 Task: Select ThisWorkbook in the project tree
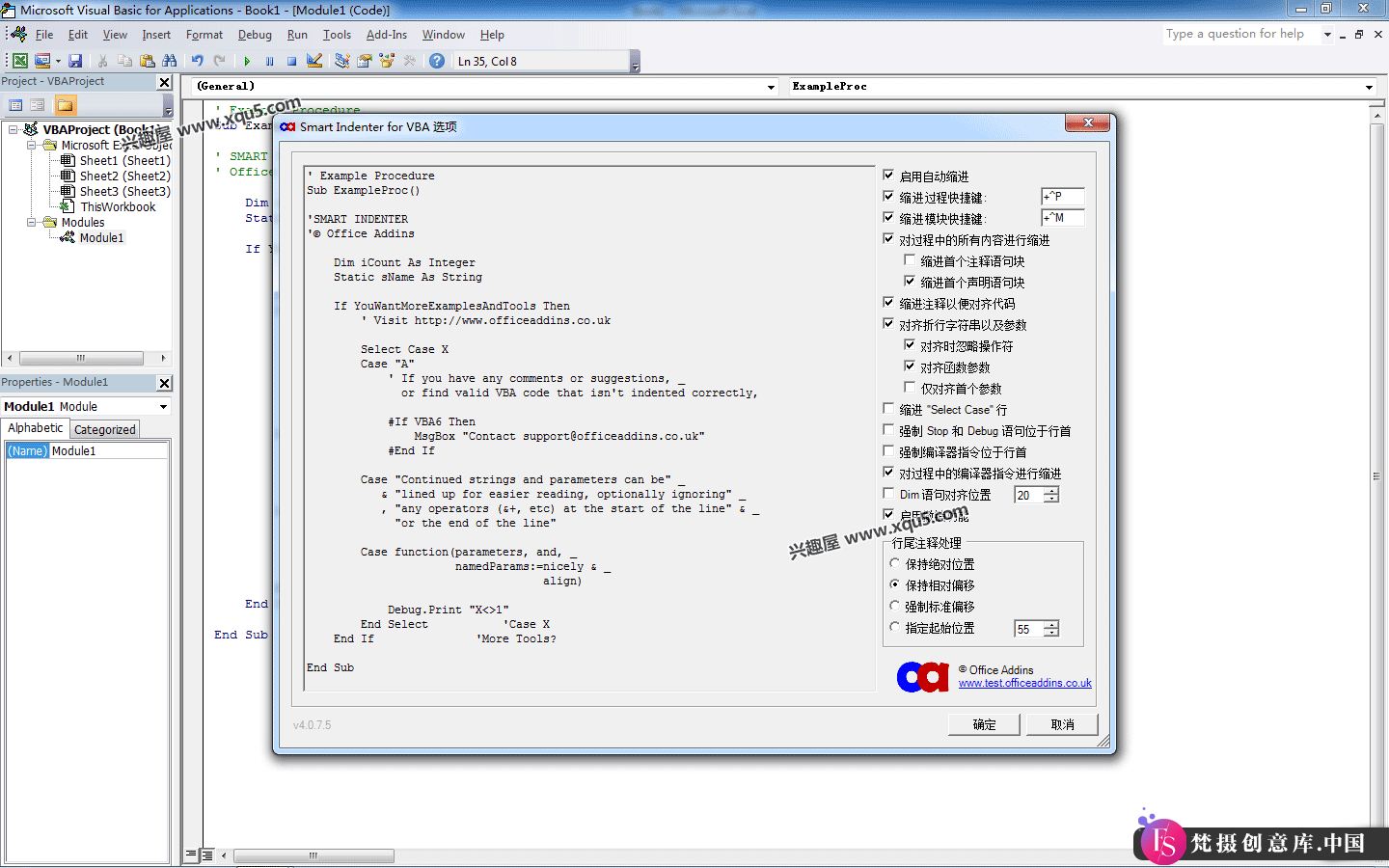pyautogui.click(x=118, y=206)
